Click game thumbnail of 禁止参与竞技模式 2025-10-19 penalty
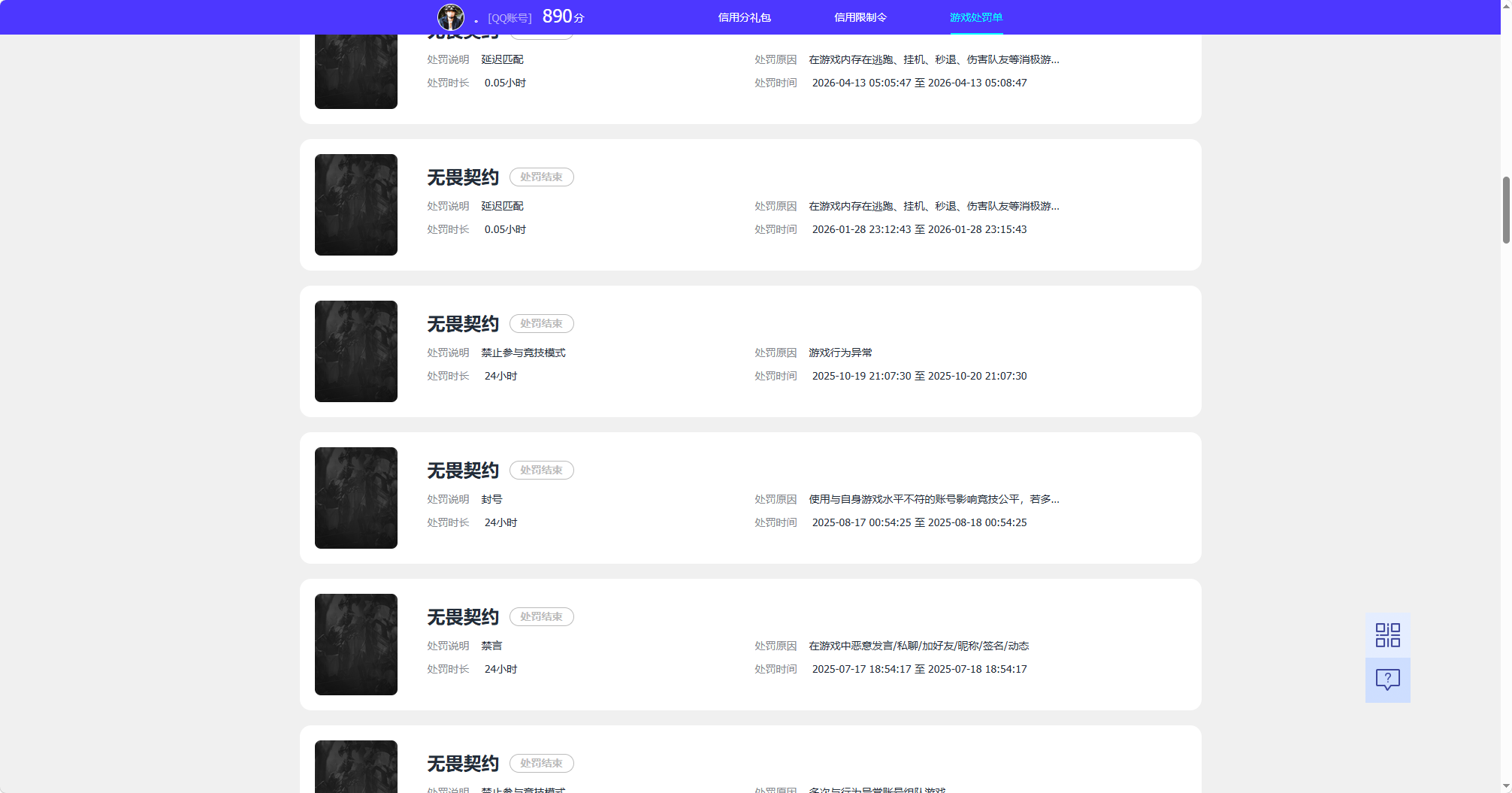 356,351
